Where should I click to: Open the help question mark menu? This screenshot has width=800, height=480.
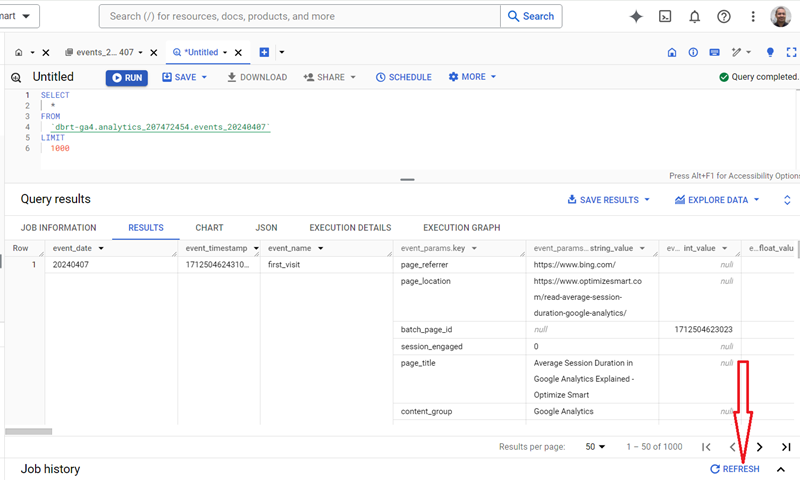723,16
